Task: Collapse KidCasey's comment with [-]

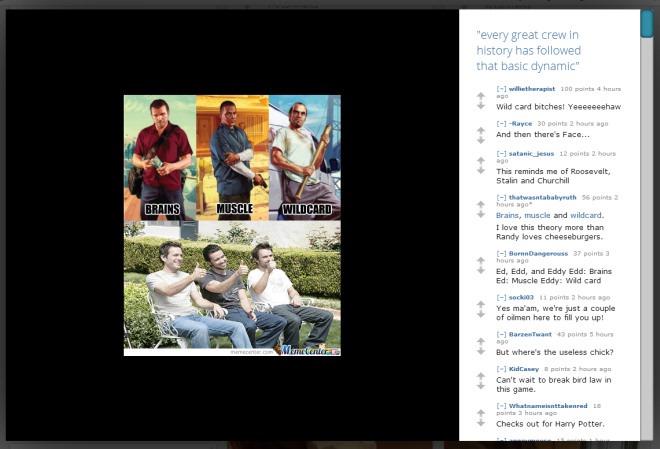Action: pyautogui.click(x=501, y=369)
